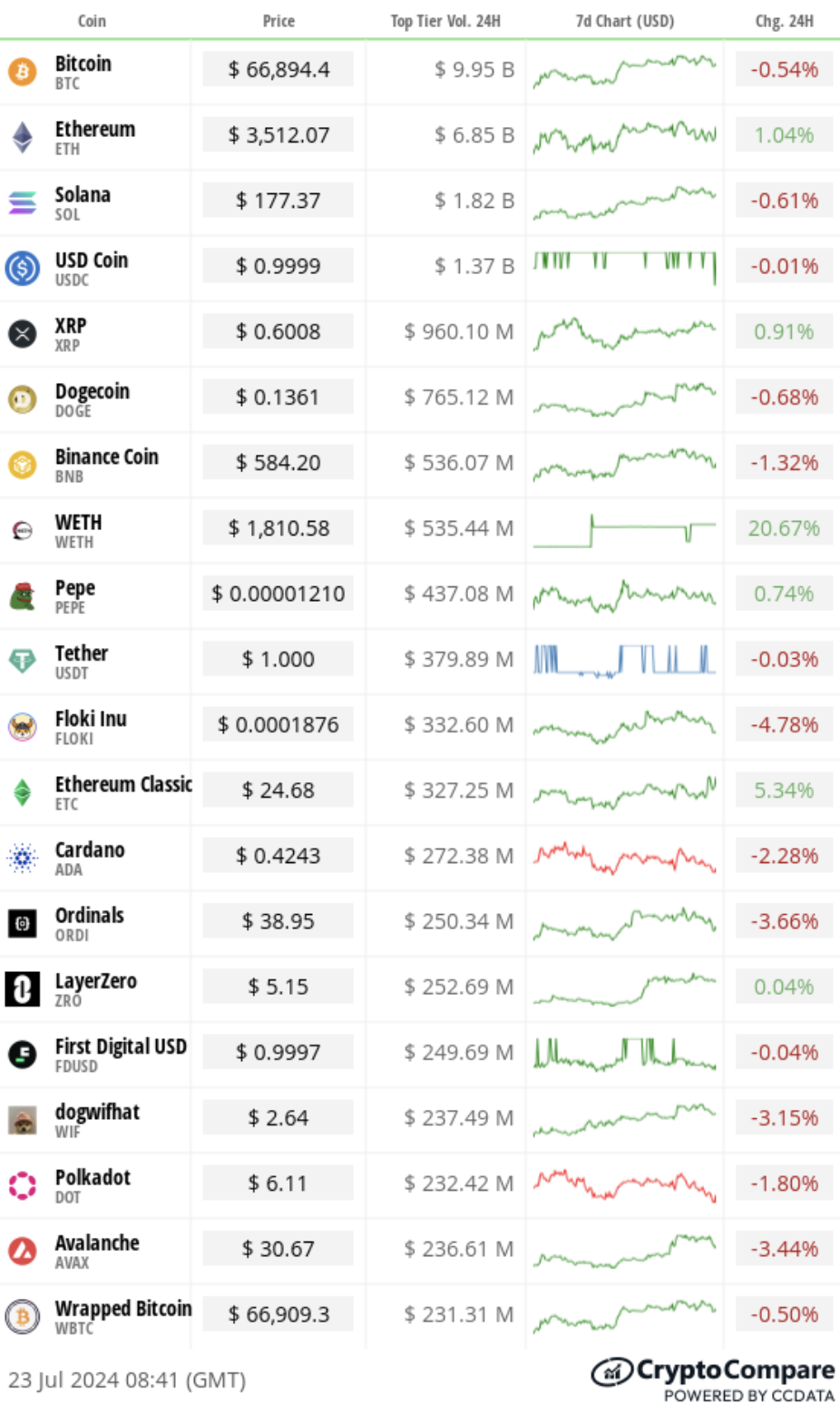Sort by Top Tier Vol. 24H header
Screen dimensions: 840x1405
click(x=445, y=21)
